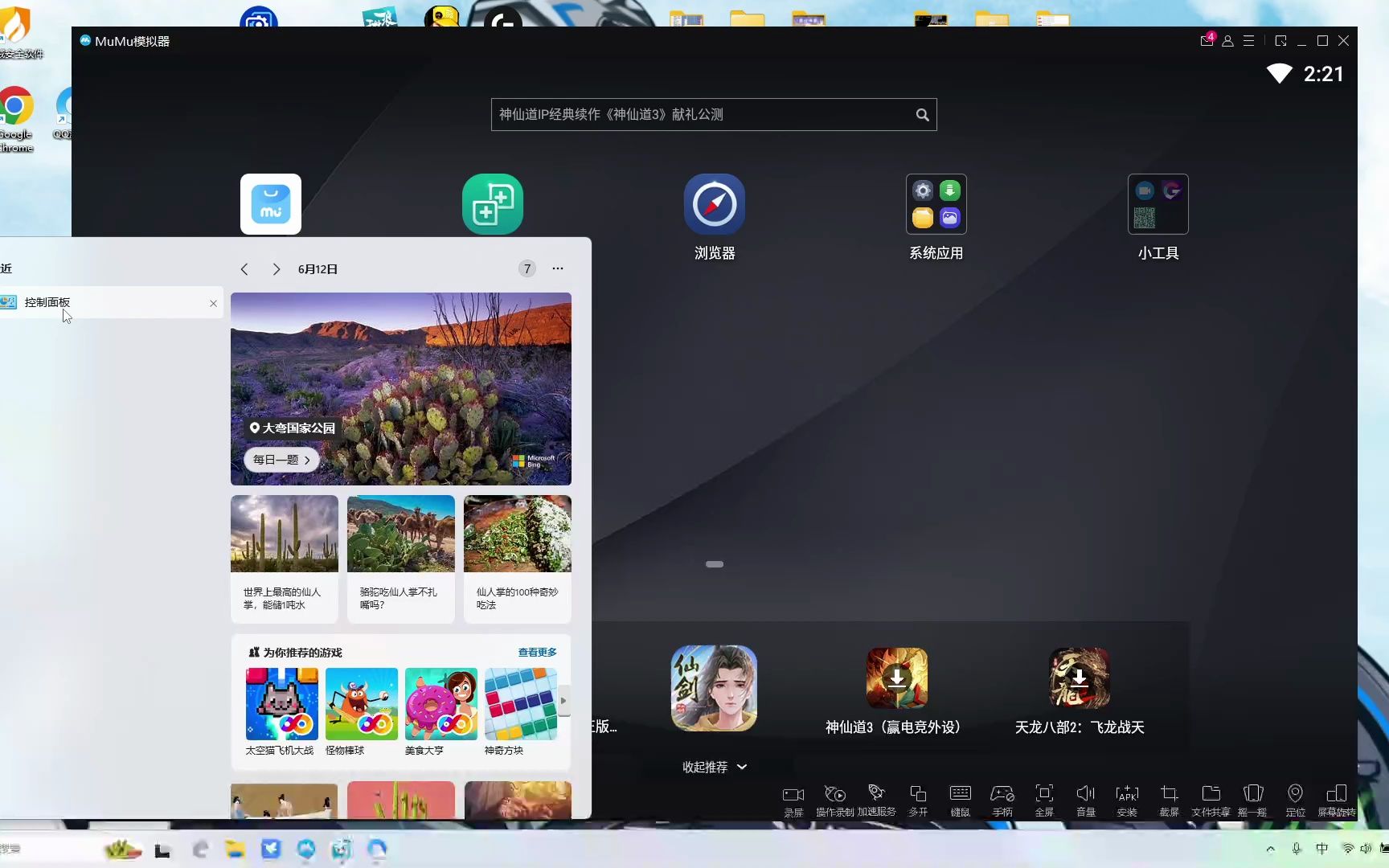
Task: Click search magnifier in MuMu search bar
Action: [x=923, y=115]
